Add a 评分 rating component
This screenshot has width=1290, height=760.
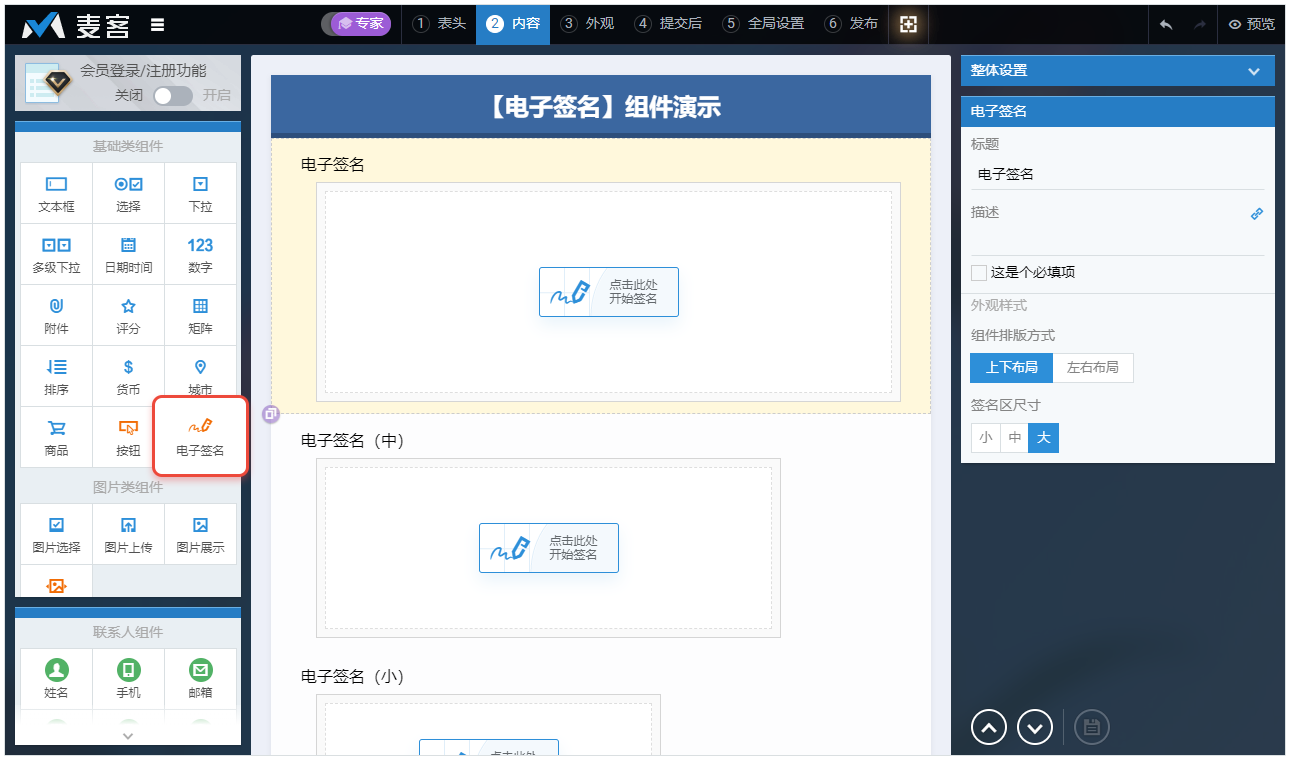(128, 316)
